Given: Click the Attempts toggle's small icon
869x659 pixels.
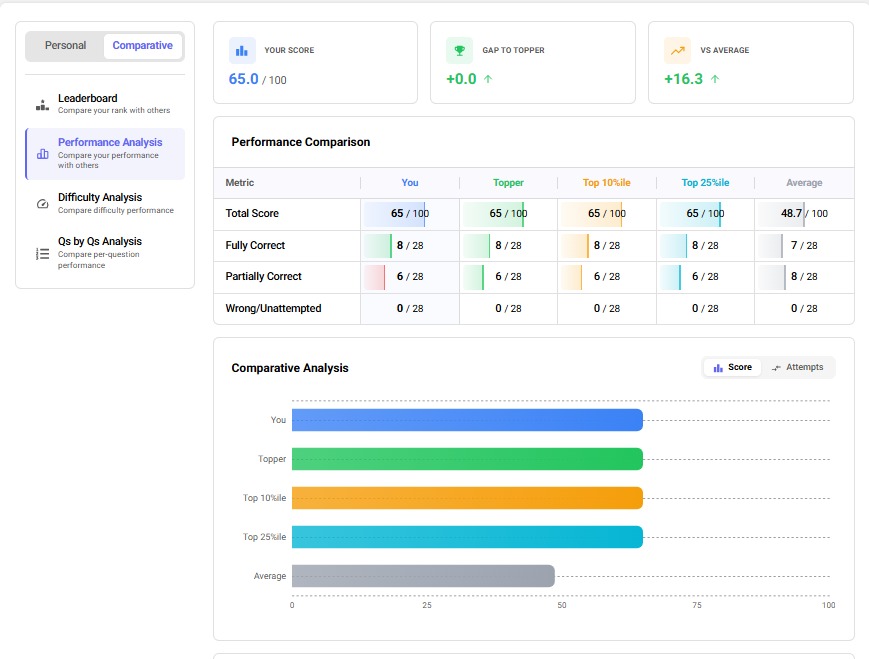Looking at the screenshot, I should coord(776,367).
